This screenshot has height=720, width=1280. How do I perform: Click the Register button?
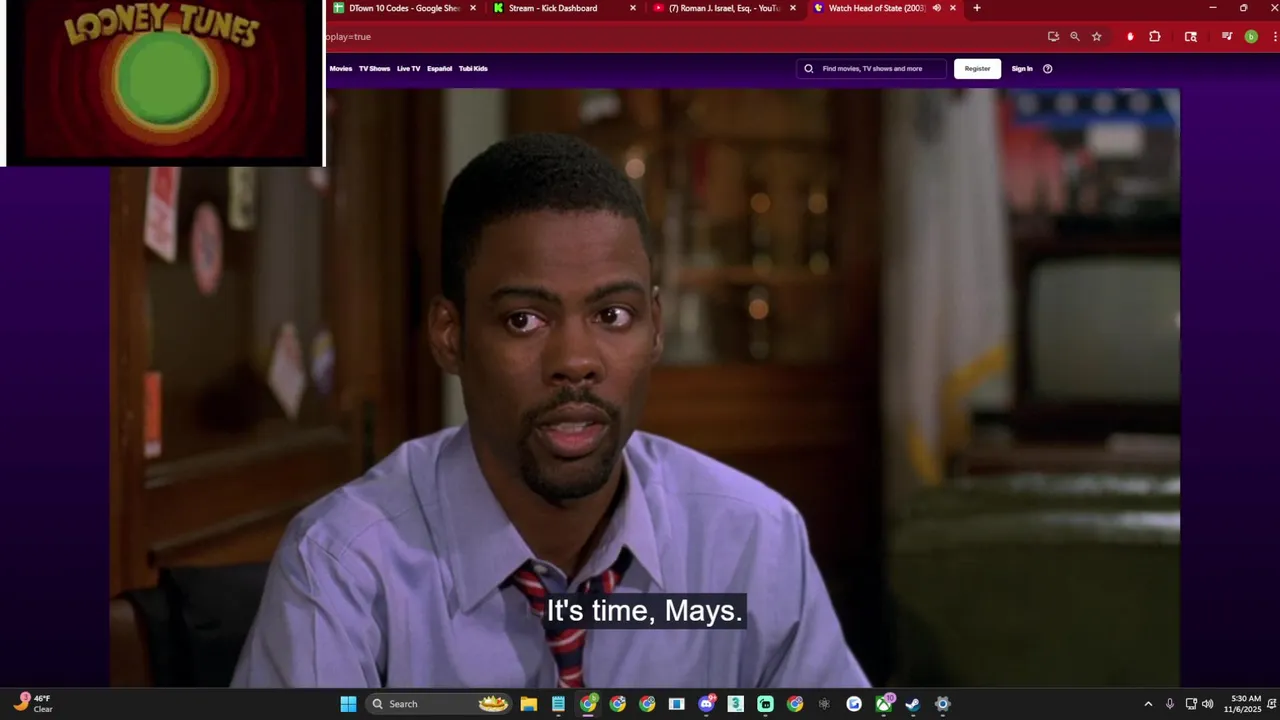tap(977, 69)
